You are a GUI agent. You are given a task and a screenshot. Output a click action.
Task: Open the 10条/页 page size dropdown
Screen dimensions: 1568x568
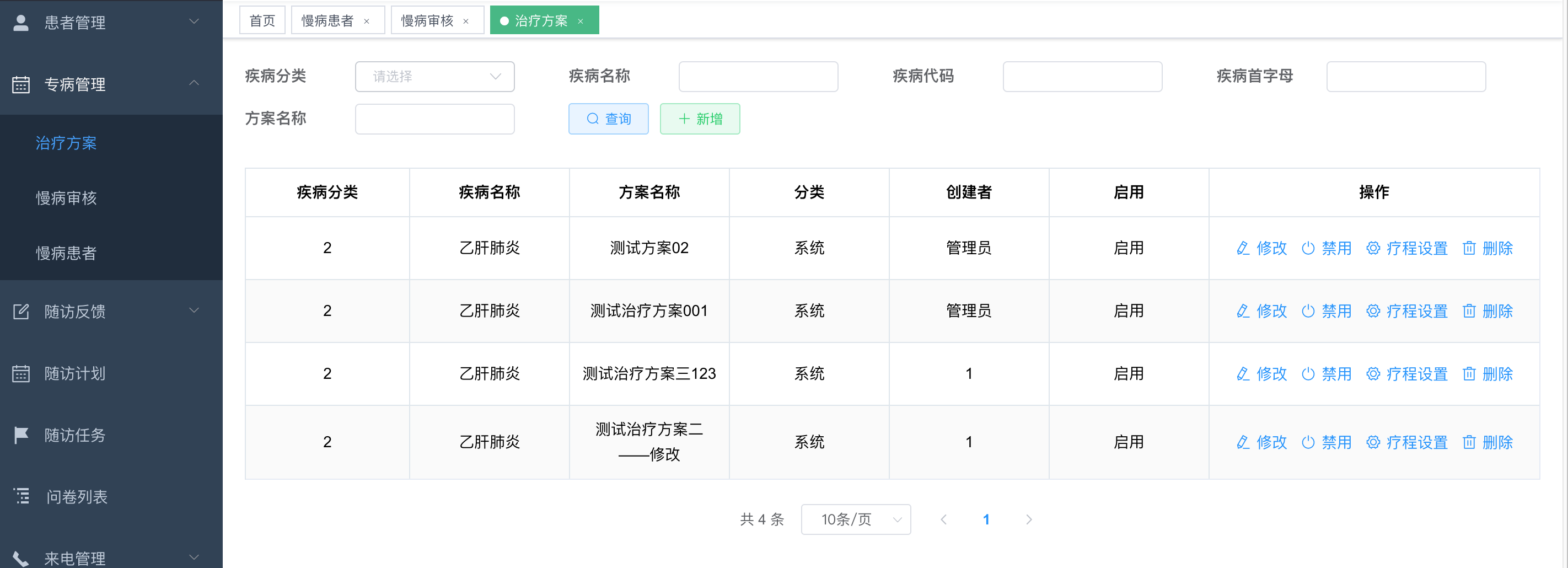pos(856,519)
